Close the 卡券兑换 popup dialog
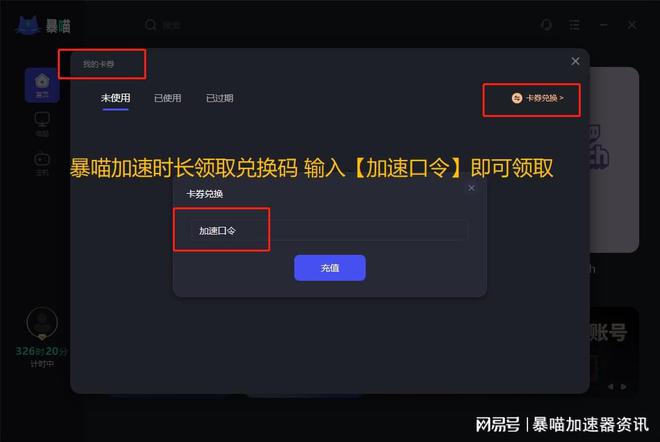 [x=471, y=188]
